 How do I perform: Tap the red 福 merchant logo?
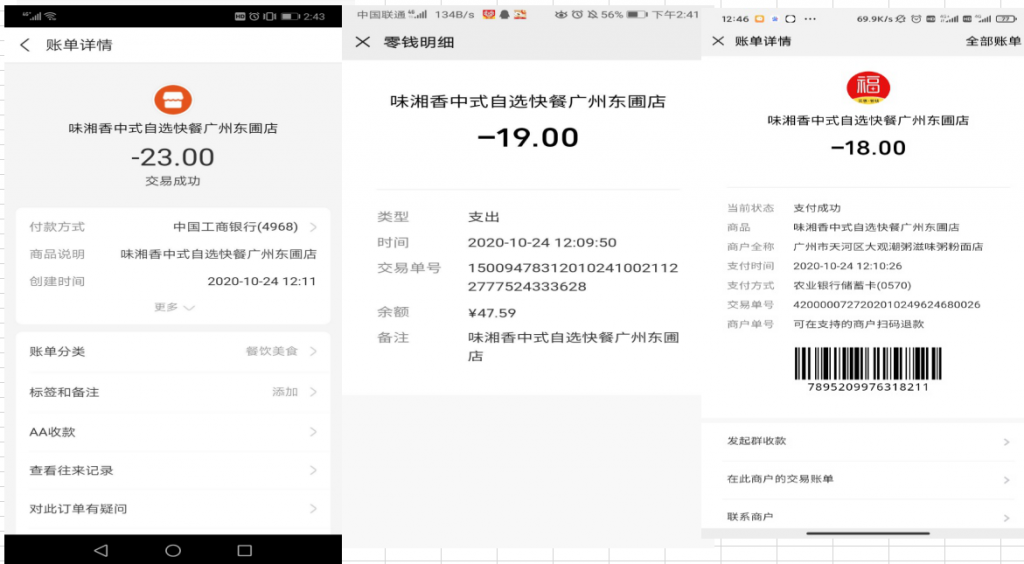(868, 88)
